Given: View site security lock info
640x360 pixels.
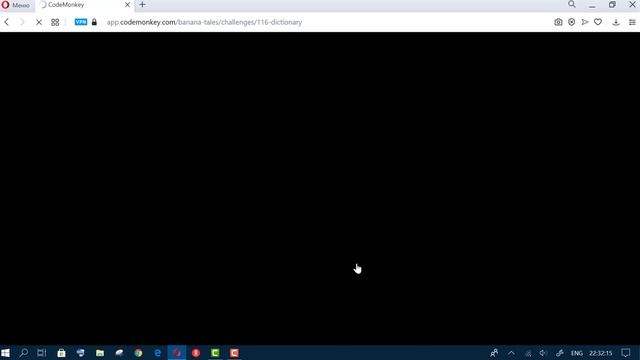Looking at the screenshot, I should coord(94,22).
